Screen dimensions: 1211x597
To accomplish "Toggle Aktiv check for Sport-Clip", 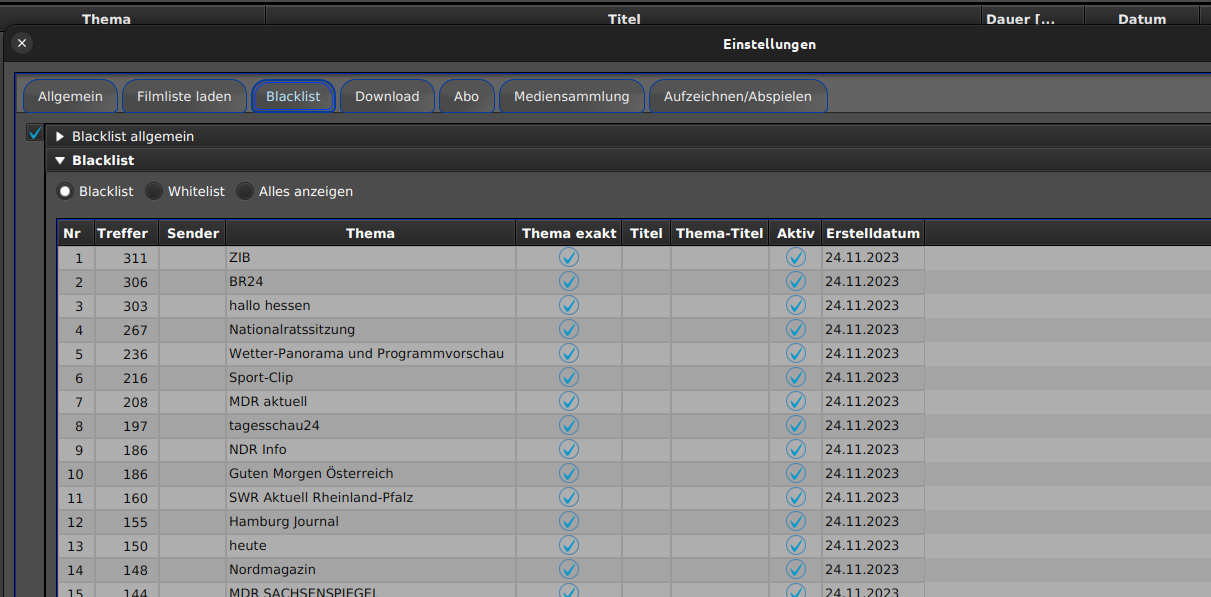I will 796,377.
